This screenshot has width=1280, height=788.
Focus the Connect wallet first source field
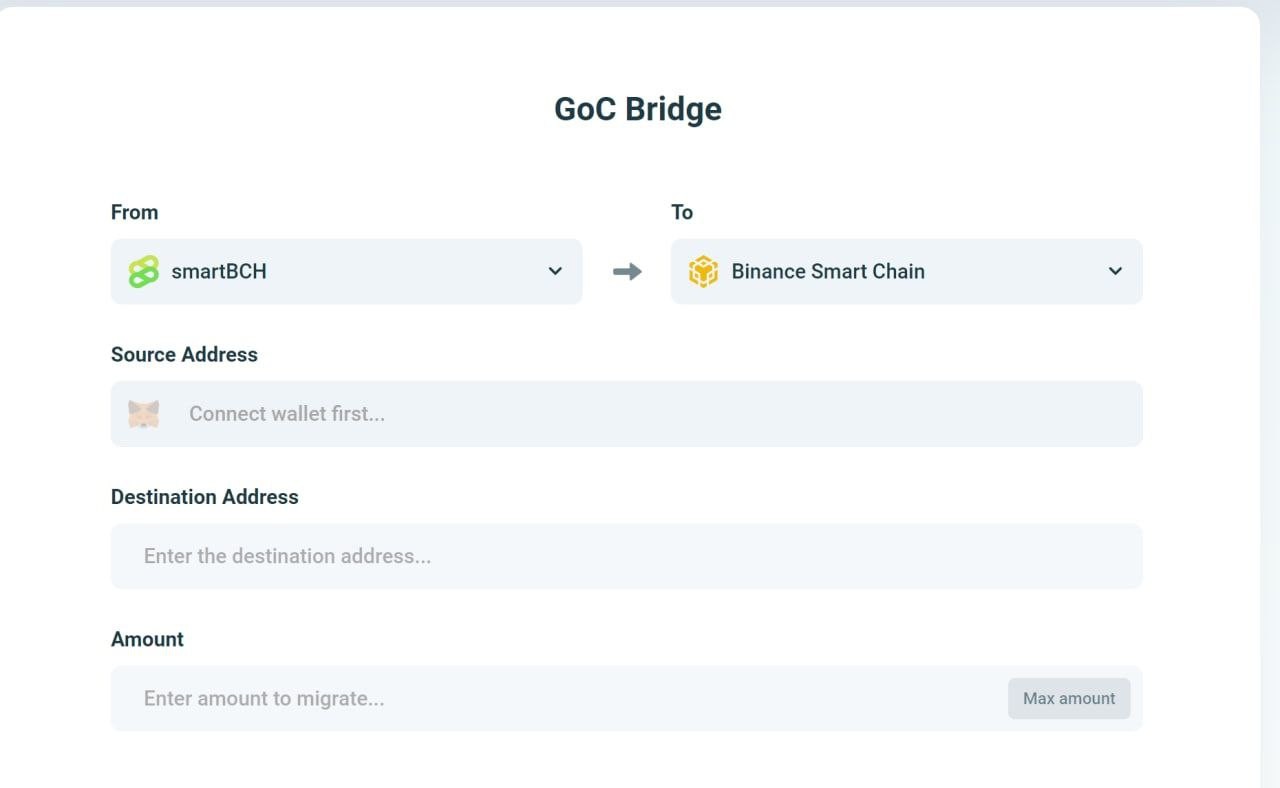coord(626,414)
